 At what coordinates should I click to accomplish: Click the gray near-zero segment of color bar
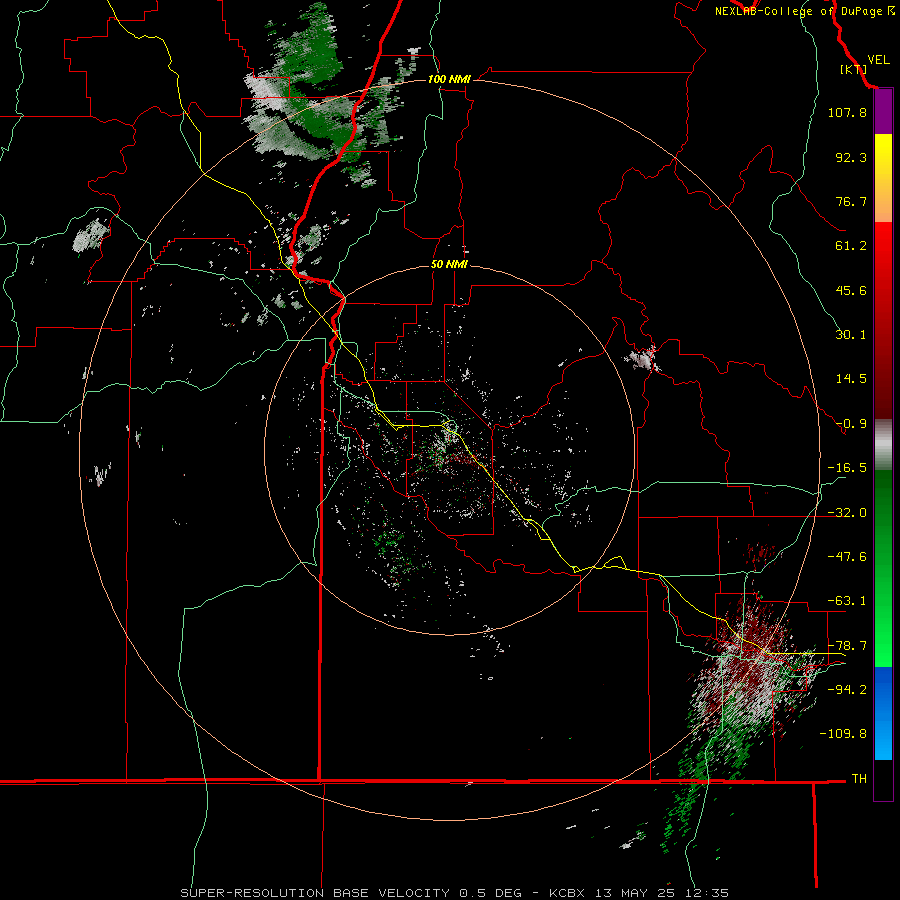(883, 445)
